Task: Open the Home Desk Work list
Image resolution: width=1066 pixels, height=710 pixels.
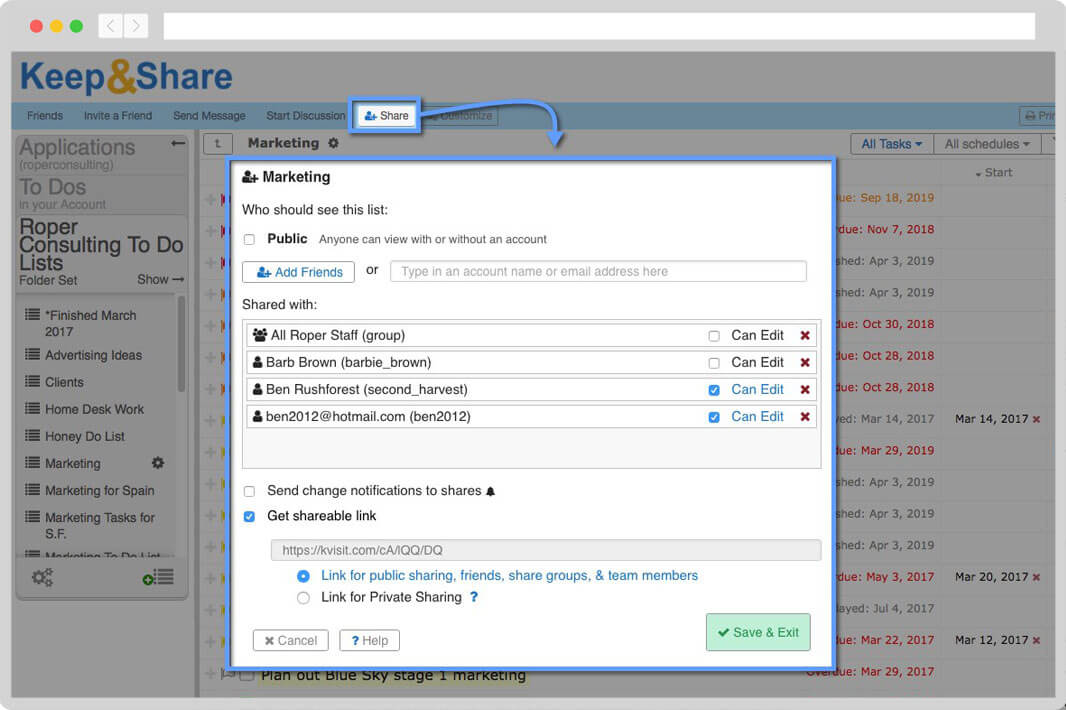Action: point(94,409)
